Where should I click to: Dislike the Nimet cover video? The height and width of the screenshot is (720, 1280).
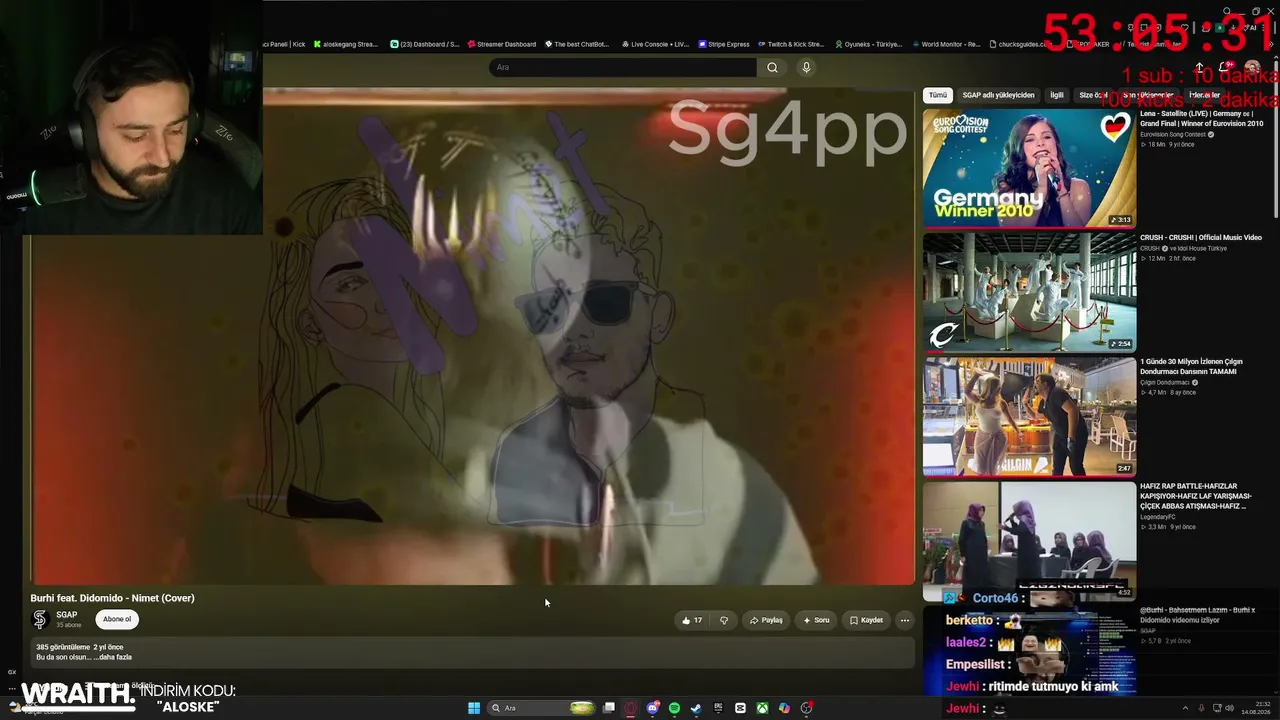coord(724,620)
